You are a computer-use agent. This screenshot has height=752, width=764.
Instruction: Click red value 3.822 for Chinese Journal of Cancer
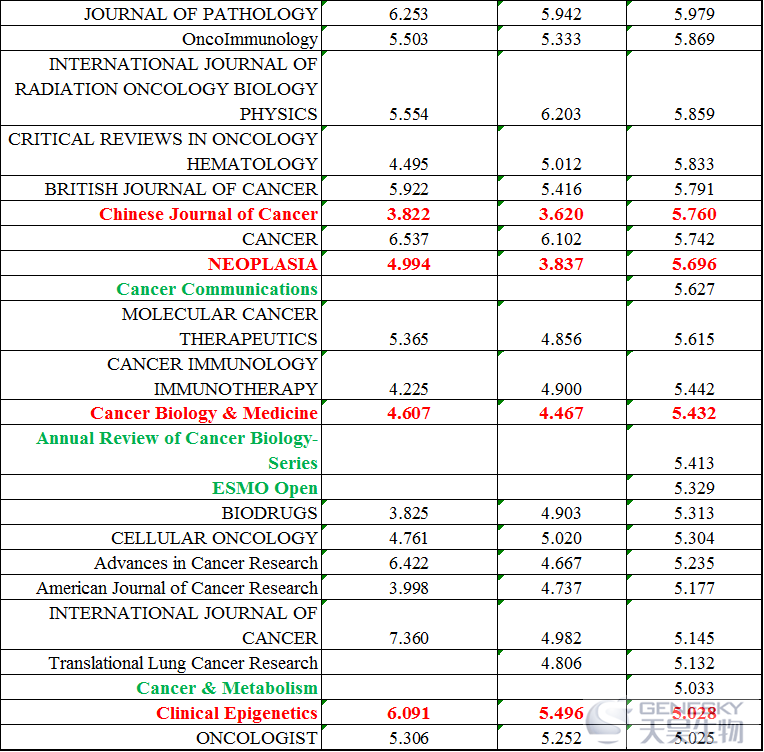[x=408, y=214]
